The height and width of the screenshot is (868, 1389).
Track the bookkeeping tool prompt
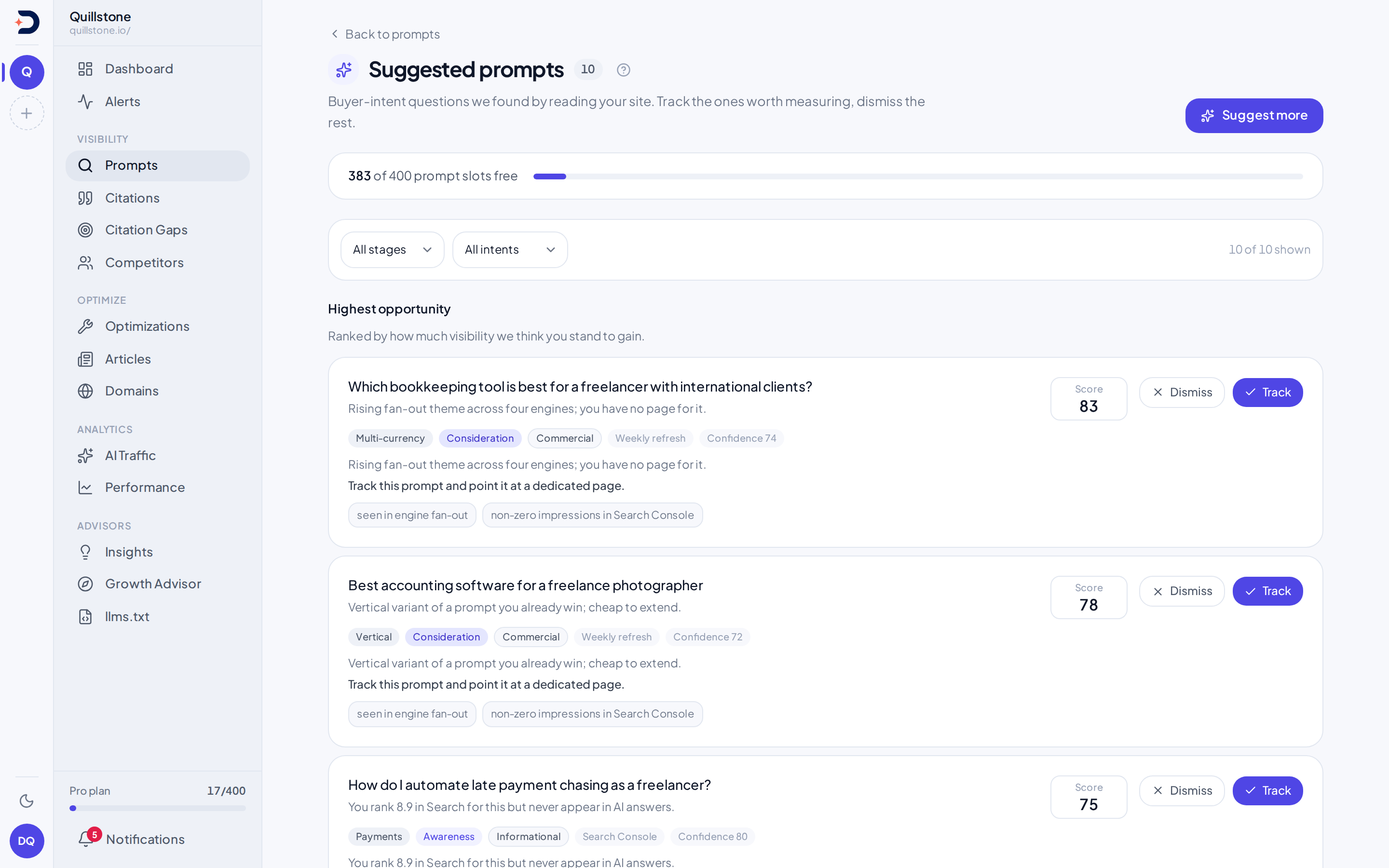[1267, 393]
